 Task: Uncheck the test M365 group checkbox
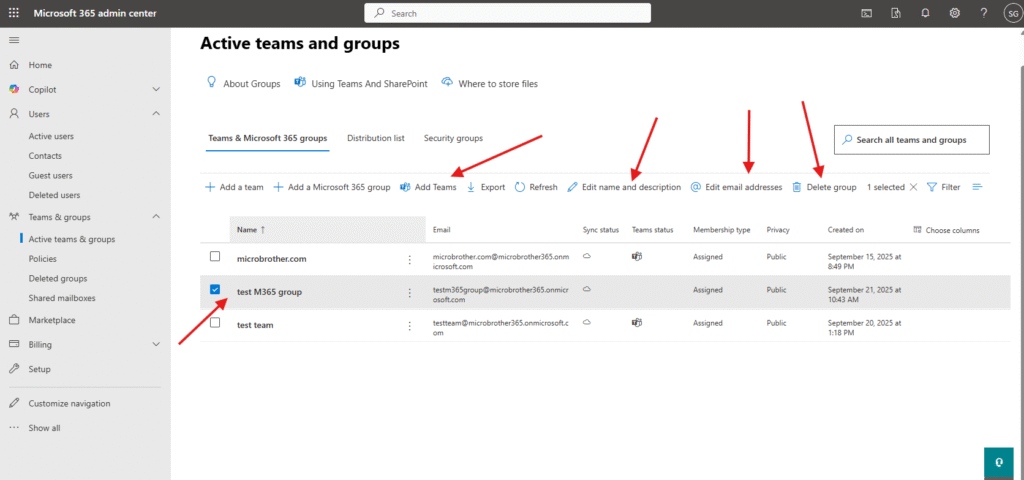pyautogui.click(x=215, y=291)
